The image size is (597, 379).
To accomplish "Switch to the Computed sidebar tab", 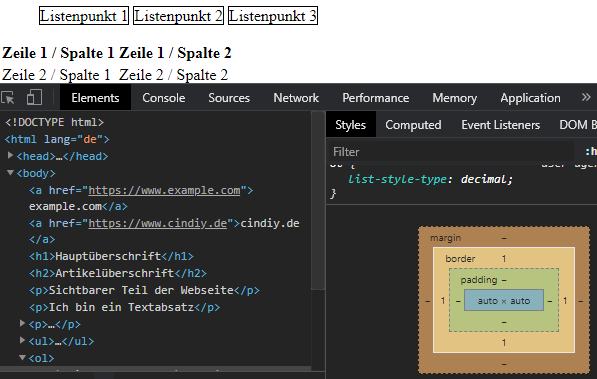I will point(413,125).
